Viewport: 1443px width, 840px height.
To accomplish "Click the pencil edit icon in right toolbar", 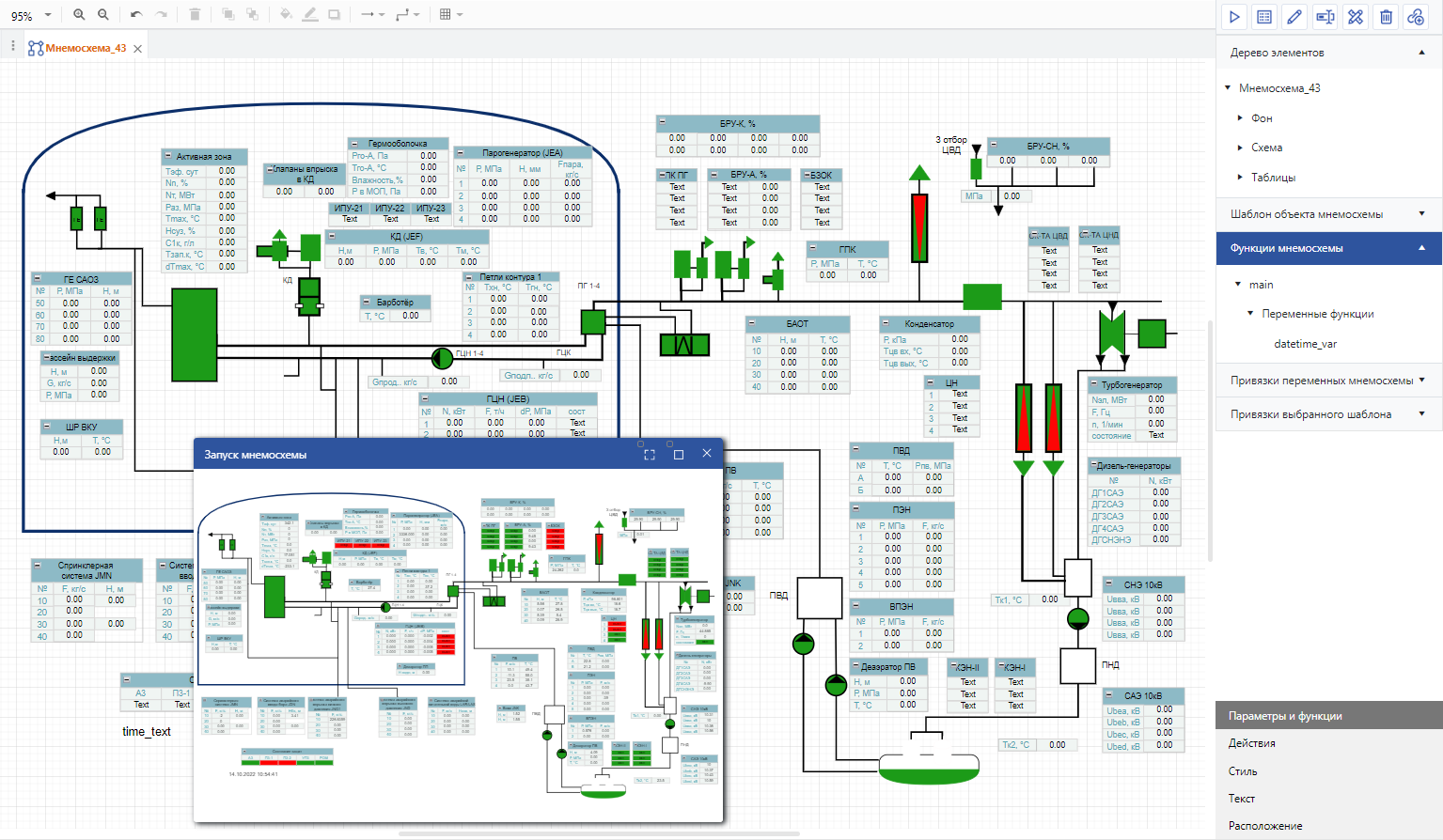I will pos(1294,17).
